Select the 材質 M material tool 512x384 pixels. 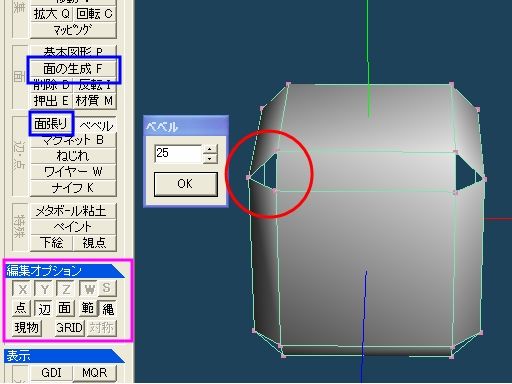coord(94,101)
